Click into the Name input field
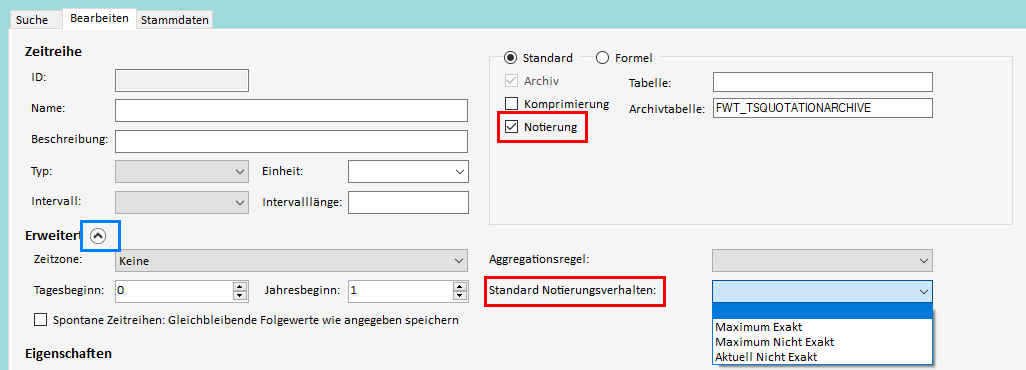1026x370 pixels. click(292, 111)
